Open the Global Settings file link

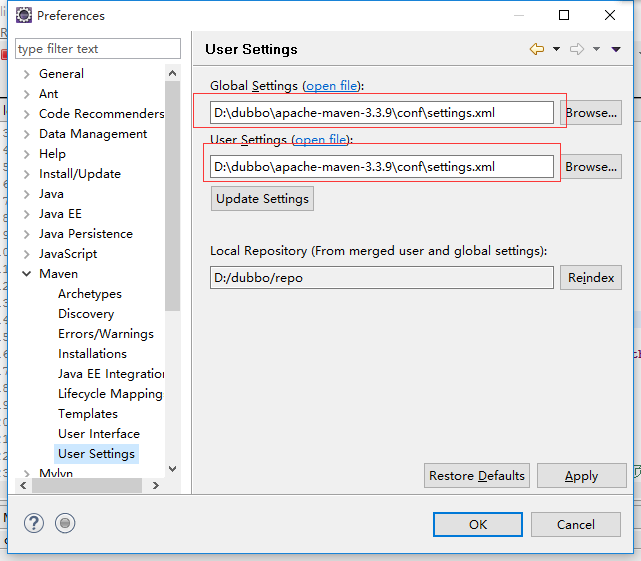pos(332,86)
